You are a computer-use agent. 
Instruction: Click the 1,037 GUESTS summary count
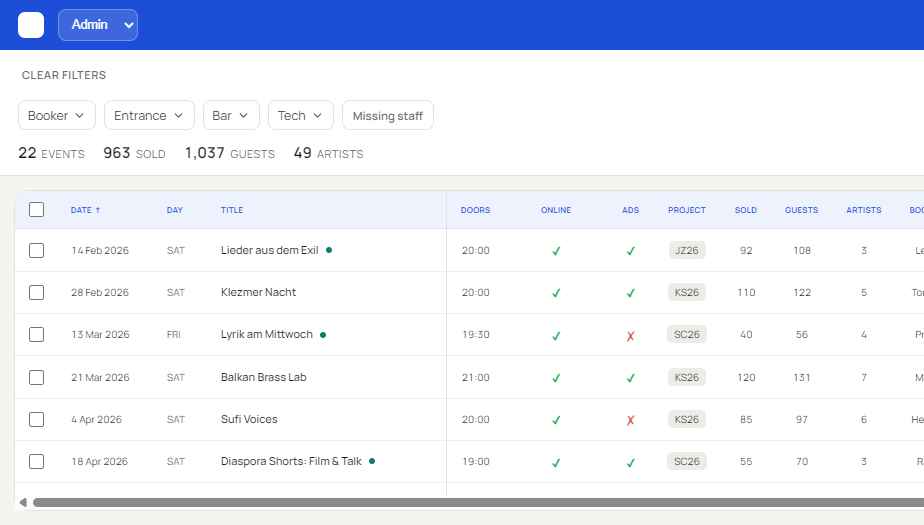point(230,153)
